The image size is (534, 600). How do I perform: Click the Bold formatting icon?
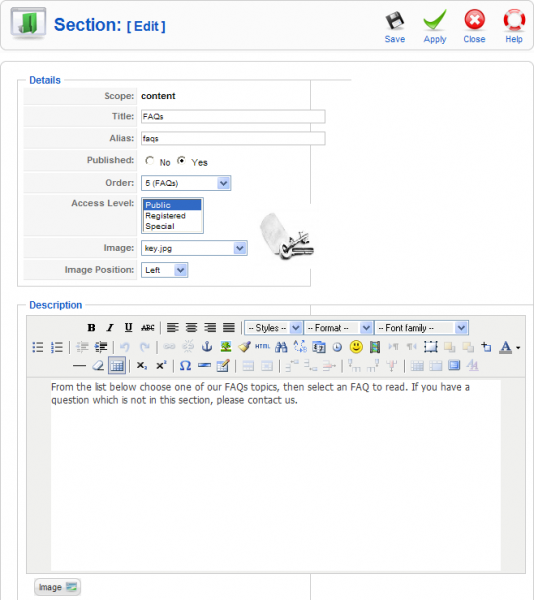[x=91, y=328]
